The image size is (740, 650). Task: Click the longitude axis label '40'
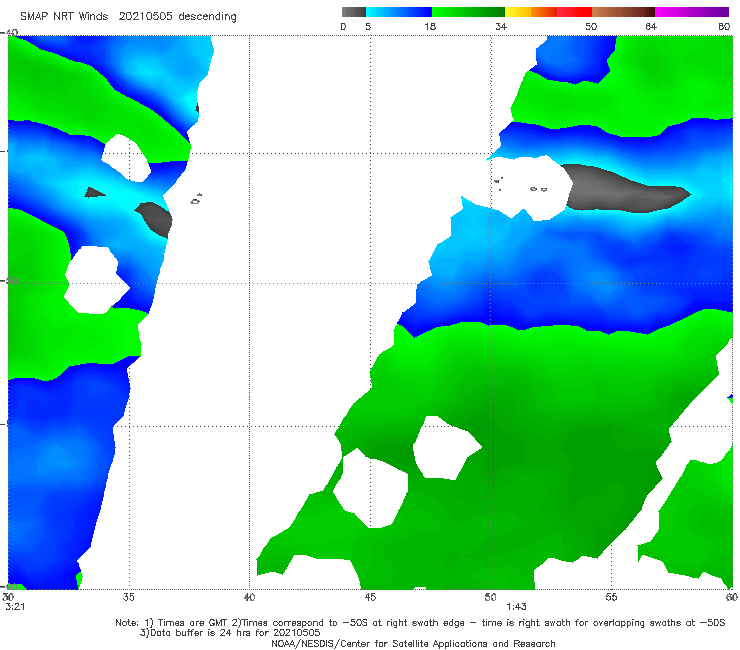[249, 597]
